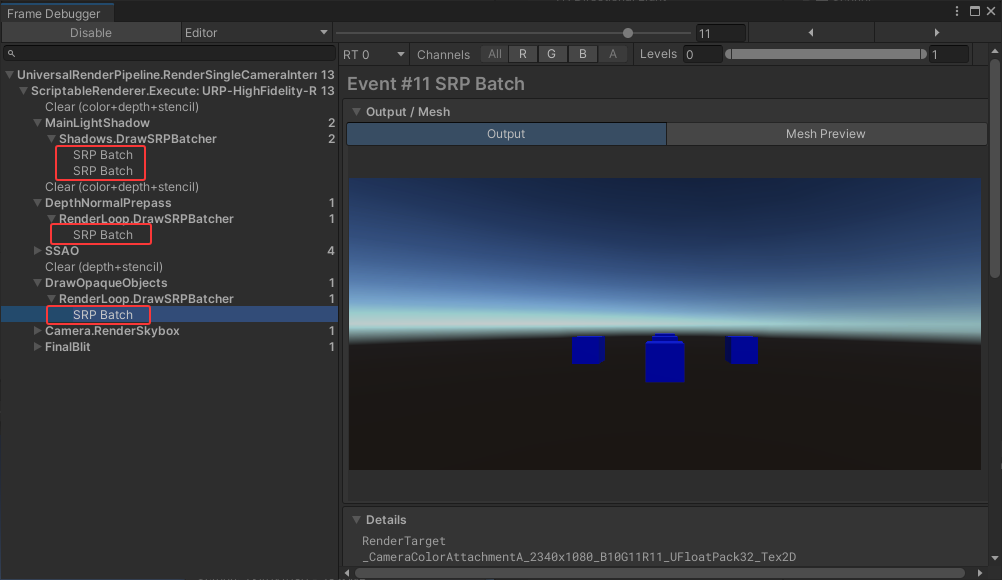Show All channels in the output
This screenshot has height=580, width=1002.
click(494, 54)
